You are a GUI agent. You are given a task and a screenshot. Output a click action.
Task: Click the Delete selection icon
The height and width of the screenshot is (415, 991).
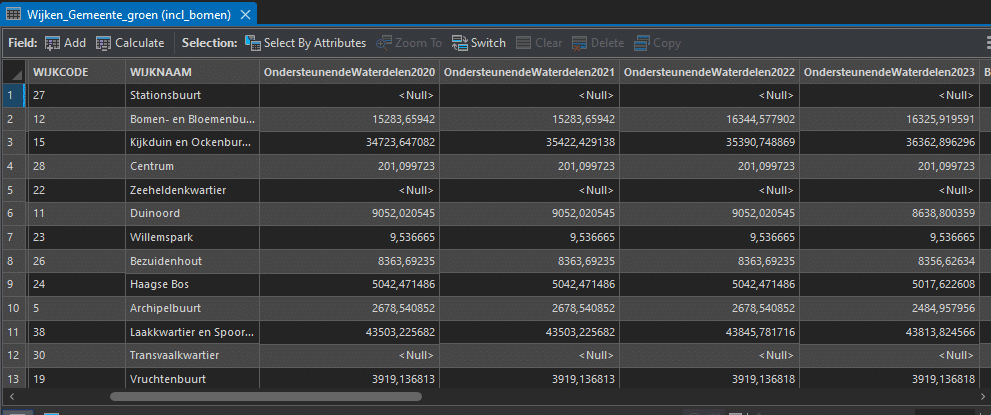point(580,43)
